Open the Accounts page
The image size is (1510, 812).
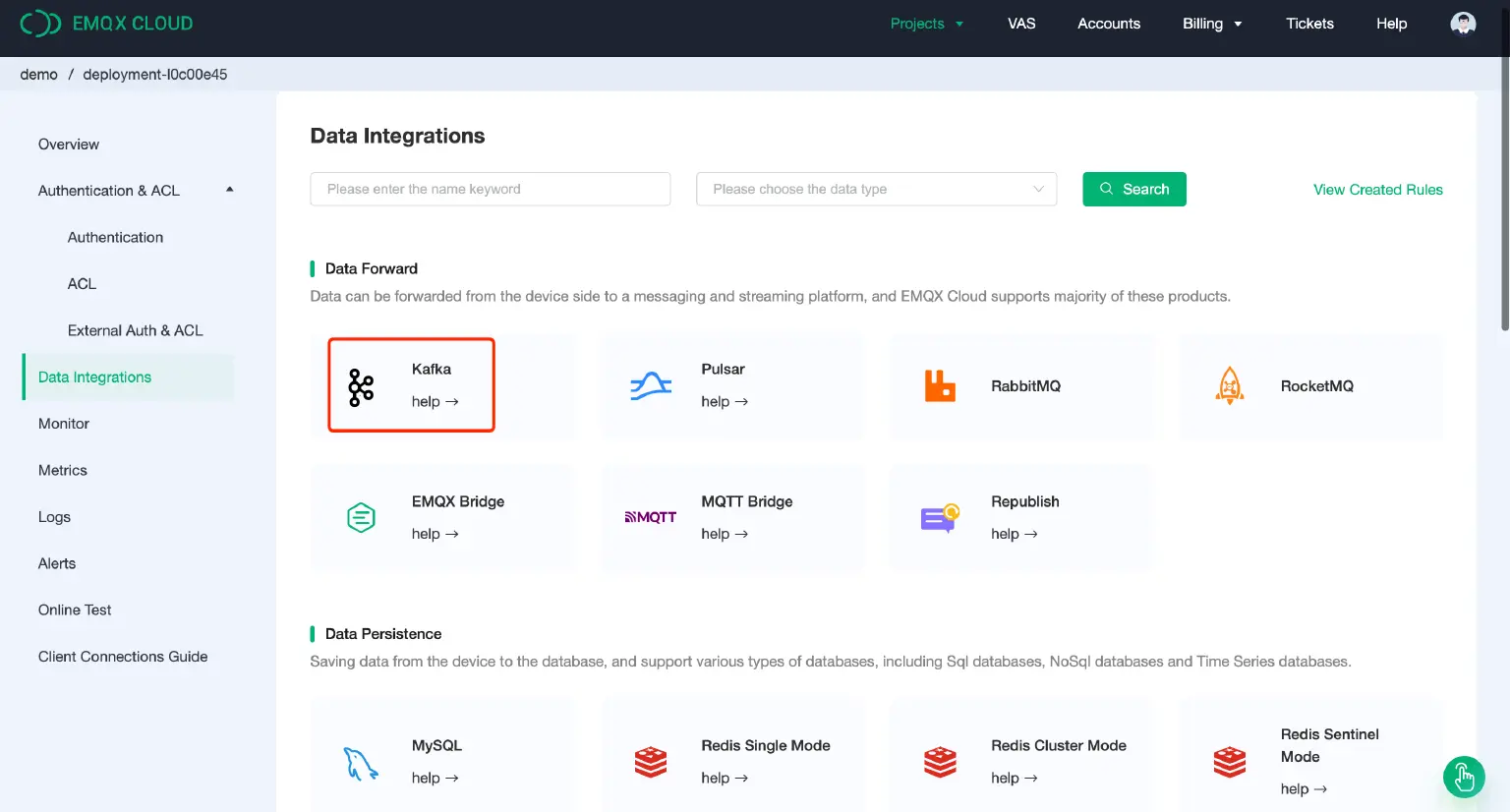pos(1109,23)
